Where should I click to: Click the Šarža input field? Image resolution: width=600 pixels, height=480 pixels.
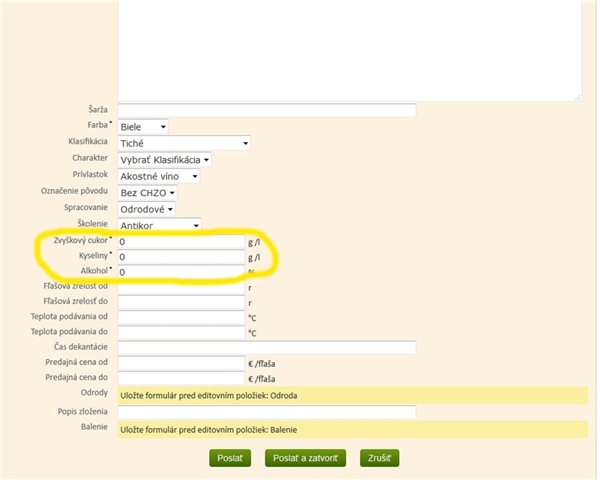[x=267, y=110]
